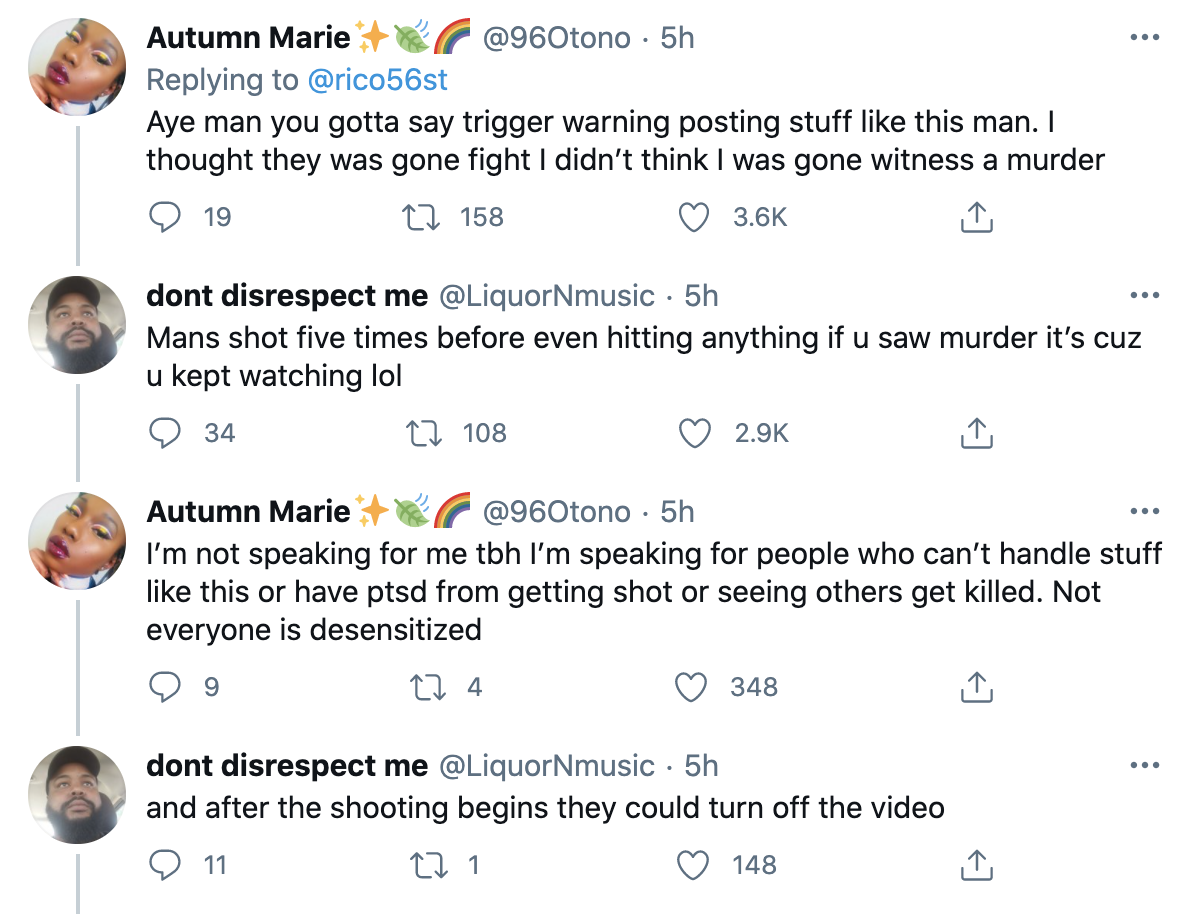The image size is (1190, 918).
Task: Open 'dont disrespect me' avatar on last tweet
Action: pos(77,796)
